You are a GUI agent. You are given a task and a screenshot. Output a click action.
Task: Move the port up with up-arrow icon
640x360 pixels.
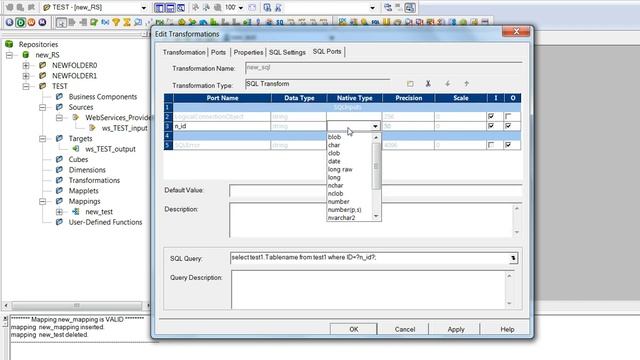pyautogui.click(x=466, y=84)
